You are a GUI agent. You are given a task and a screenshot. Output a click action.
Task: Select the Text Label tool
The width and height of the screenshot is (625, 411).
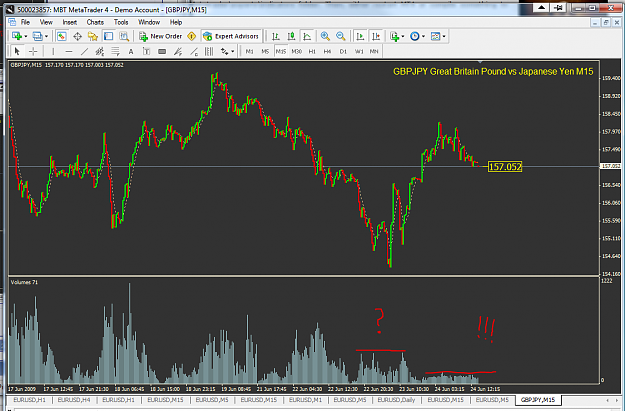(x=147, y=51)
